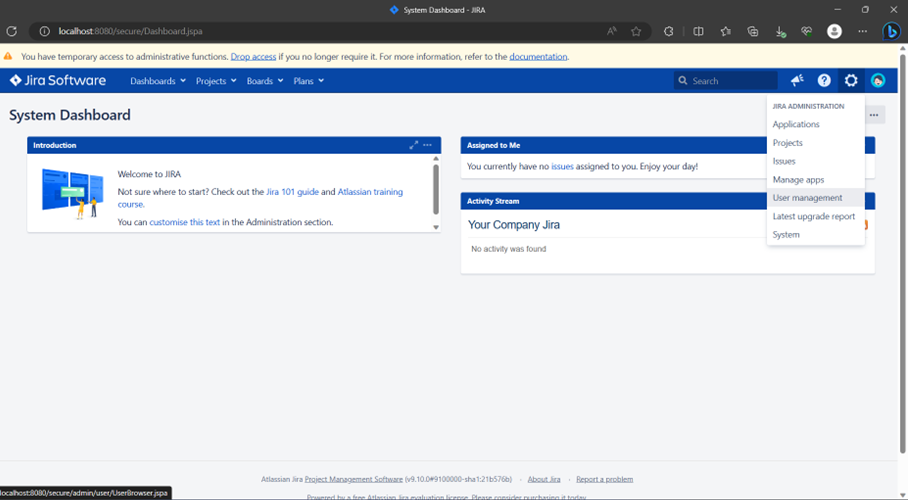Open Bing Copilot sidebar icon
The image size is (908, 500).
(891, 31)
